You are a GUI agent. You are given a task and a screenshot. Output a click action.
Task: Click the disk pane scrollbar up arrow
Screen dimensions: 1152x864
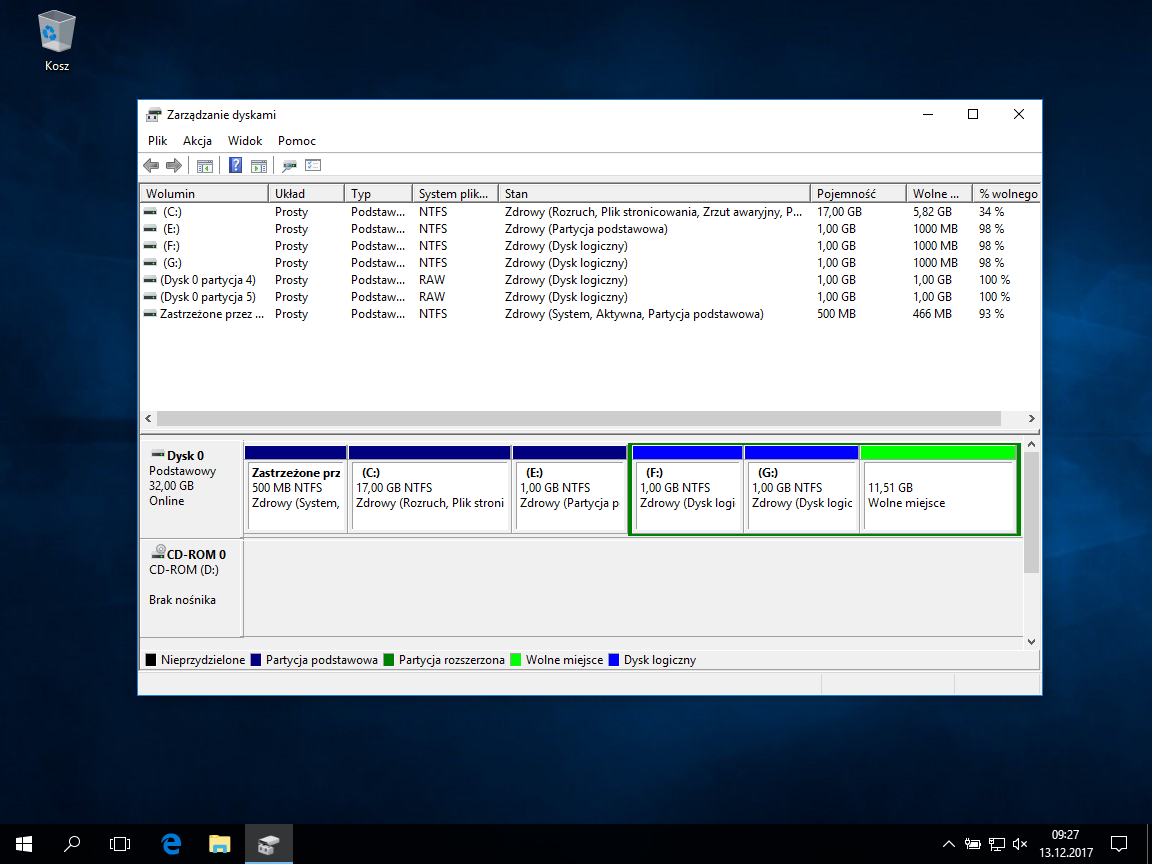point(1032,444)
